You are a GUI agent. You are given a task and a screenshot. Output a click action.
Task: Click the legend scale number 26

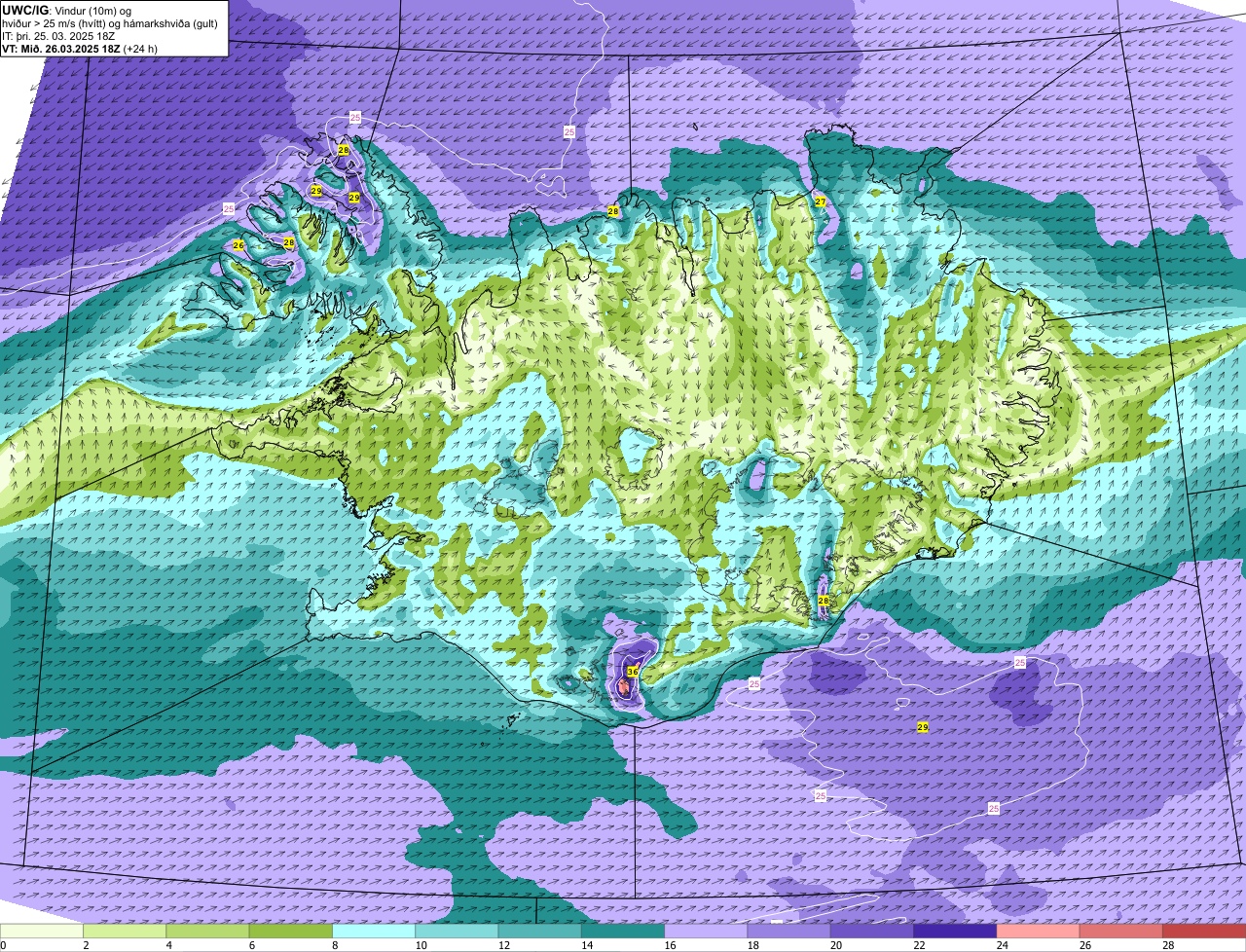pyautogui.click(x=1084, y=945)
